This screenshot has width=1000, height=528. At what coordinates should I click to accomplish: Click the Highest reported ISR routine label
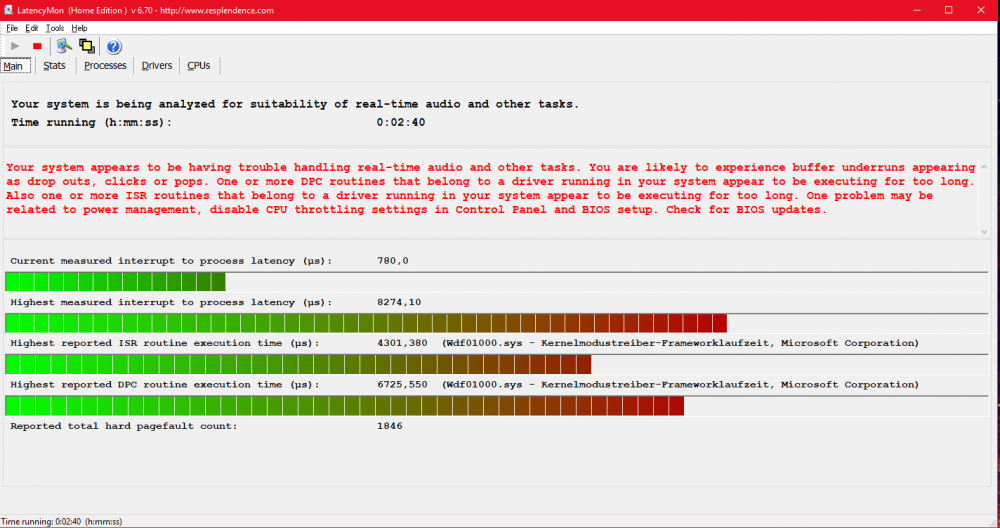(x=165, y=343)
